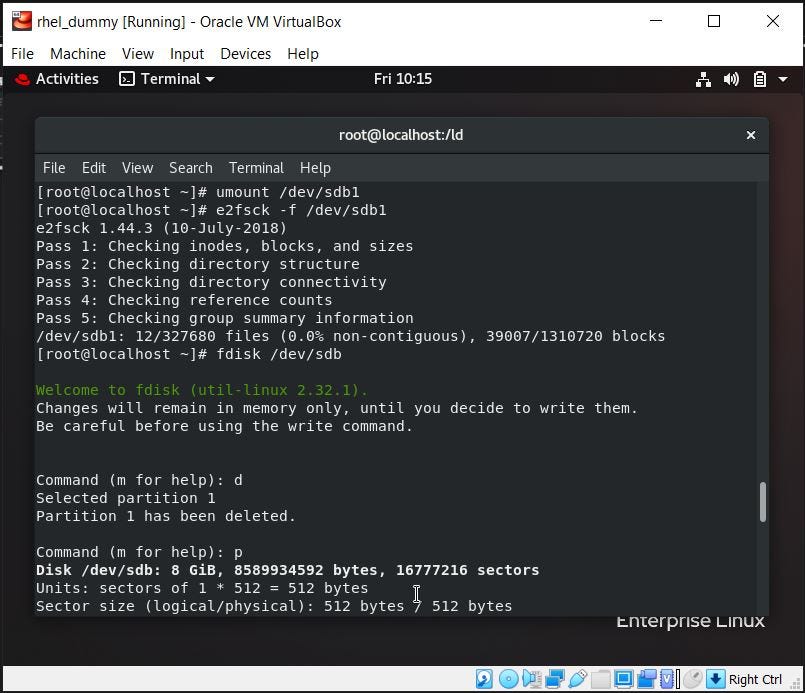The image size is (805, 693).
Task: Click the root@localhost:/ld title bar
Action: (401, 135)
